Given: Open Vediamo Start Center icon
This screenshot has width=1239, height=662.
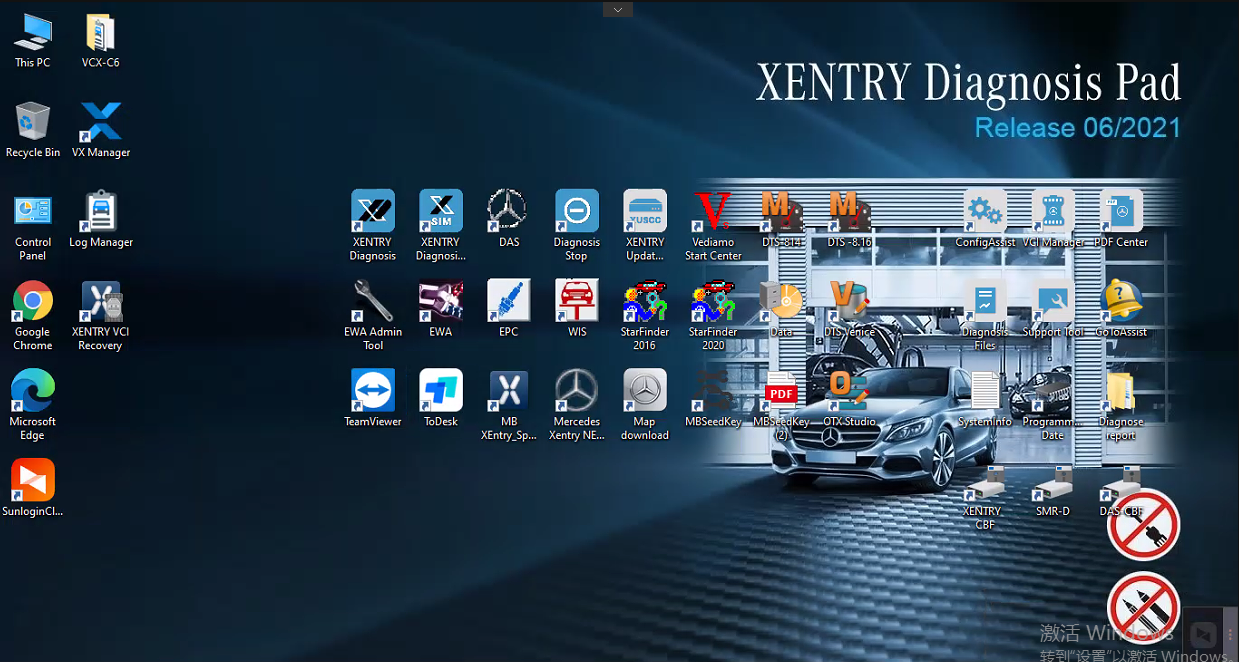Looking at the screenshot, I should click(x=713, y=212).
